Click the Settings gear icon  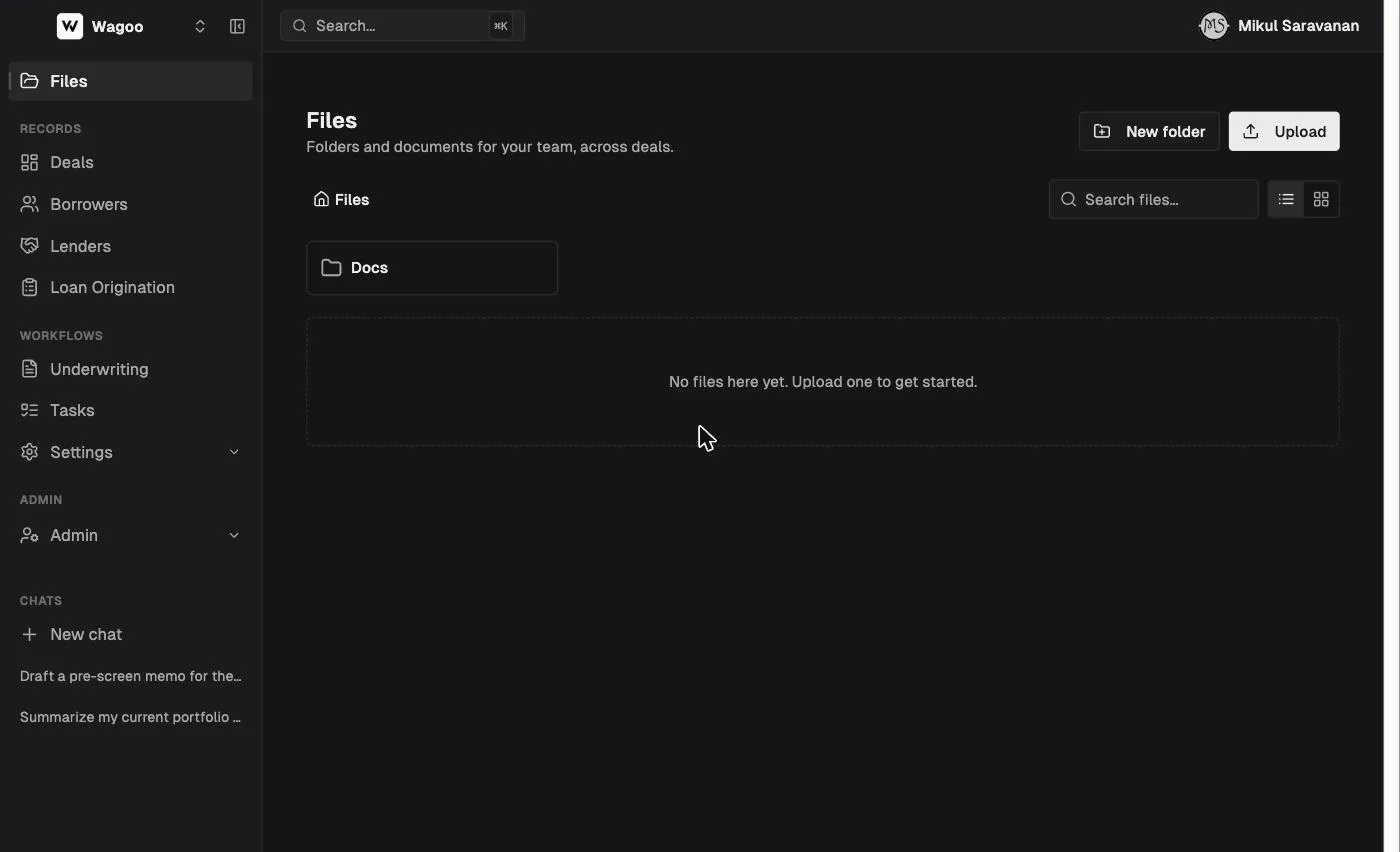30,452
